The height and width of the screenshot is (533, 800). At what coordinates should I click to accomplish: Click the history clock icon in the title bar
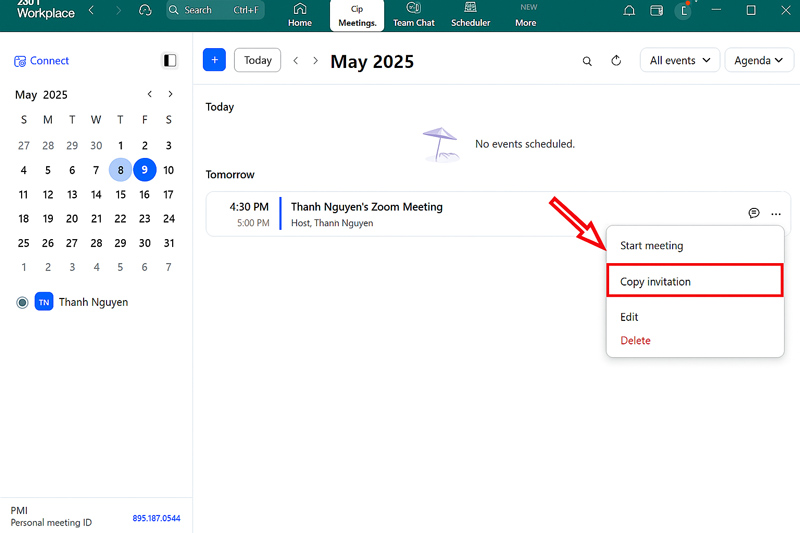[x=145, y=10]
